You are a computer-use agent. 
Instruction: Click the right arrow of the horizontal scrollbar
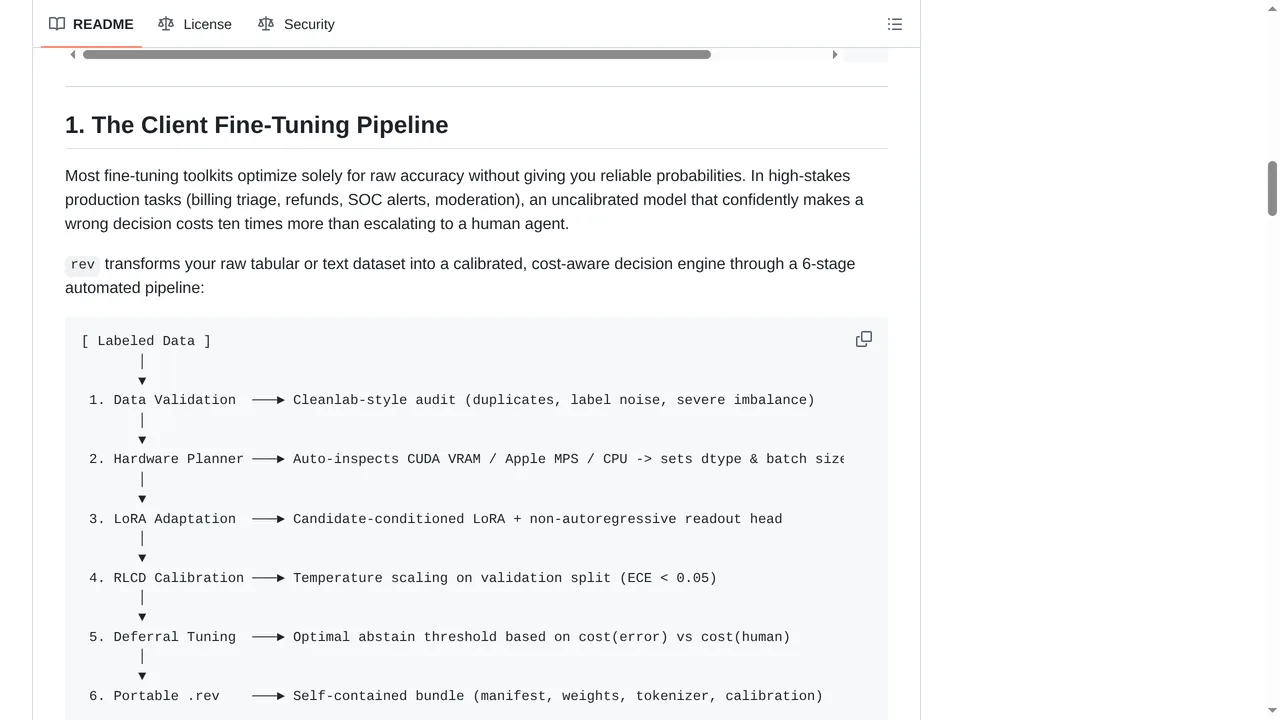(835, 55)
